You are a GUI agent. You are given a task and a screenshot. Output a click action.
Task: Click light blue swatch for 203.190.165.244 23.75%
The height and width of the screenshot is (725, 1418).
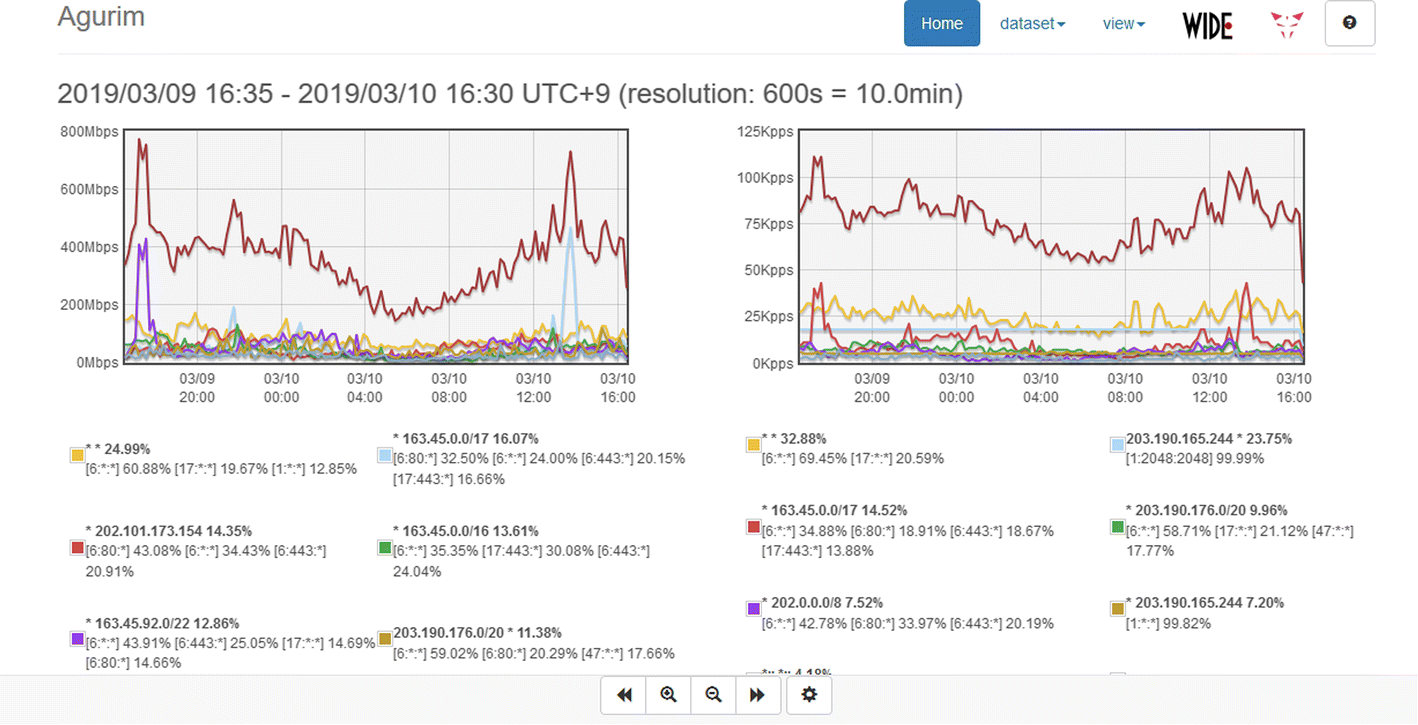point(1118,444)
